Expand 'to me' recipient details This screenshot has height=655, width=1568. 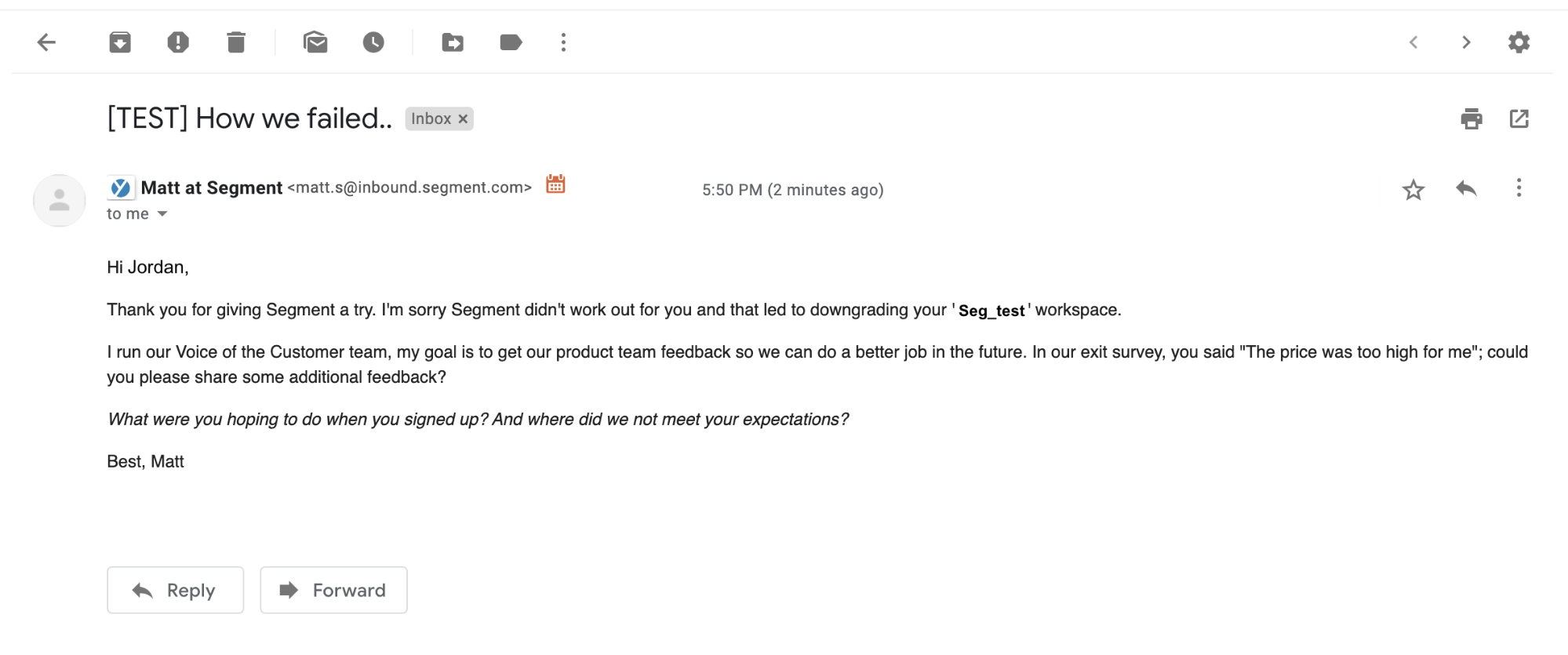pos(162,214)
